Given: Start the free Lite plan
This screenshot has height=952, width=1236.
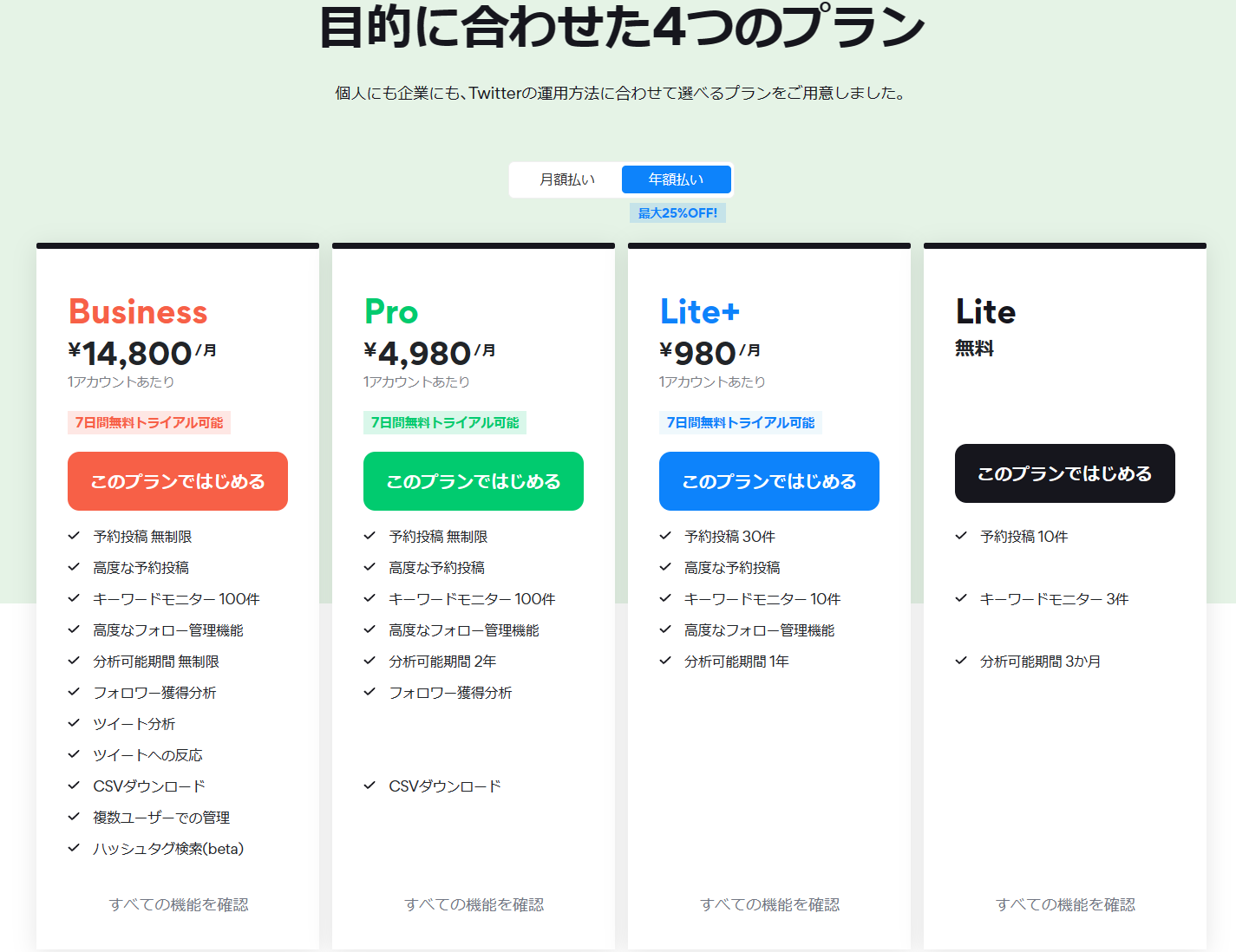Looking at the screenshot, I should point(1065,473).
